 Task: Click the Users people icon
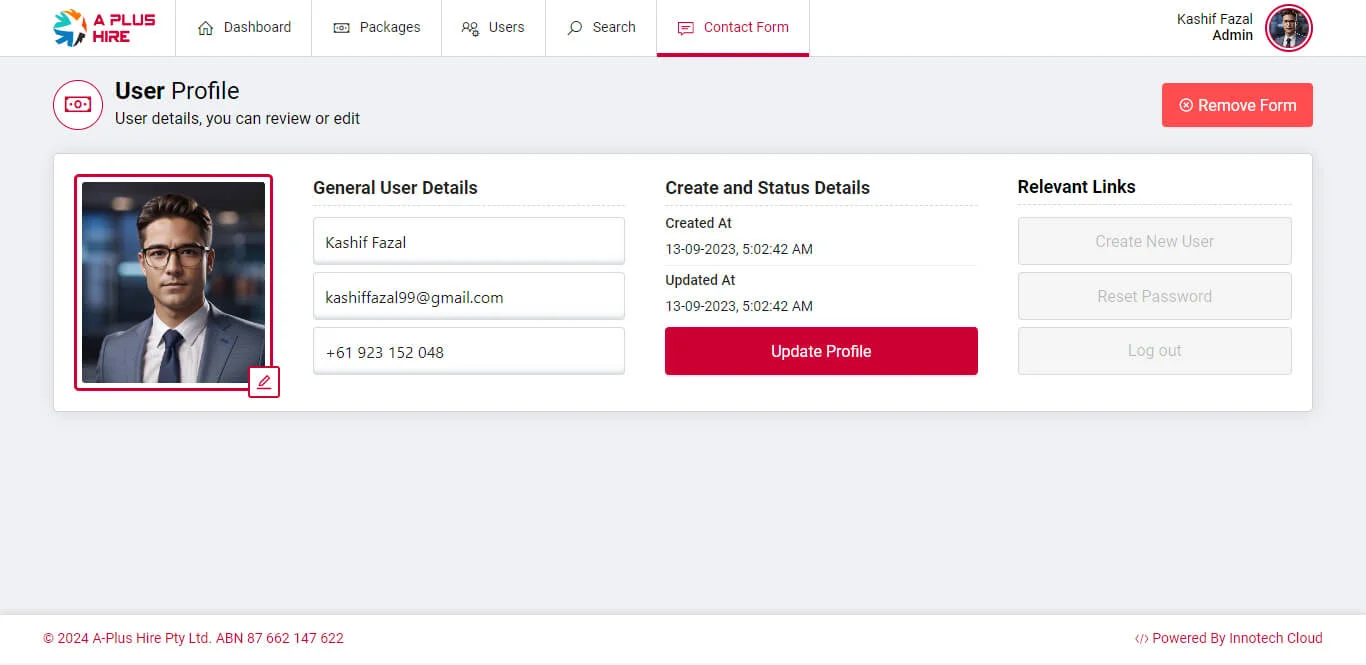click(470, 28)
